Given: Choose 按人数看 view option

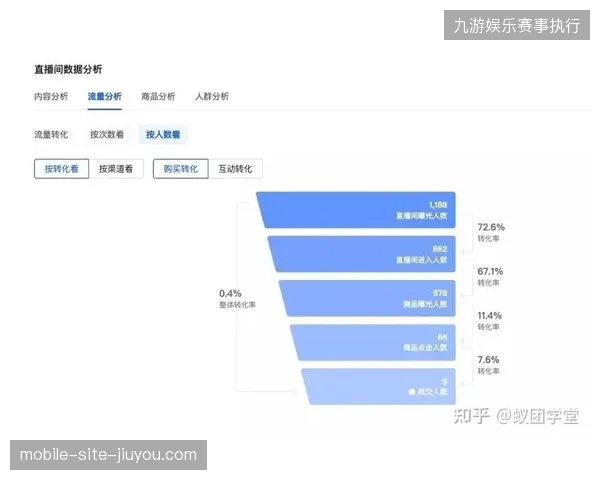Looking at the screenshot, I should point(163,134).
